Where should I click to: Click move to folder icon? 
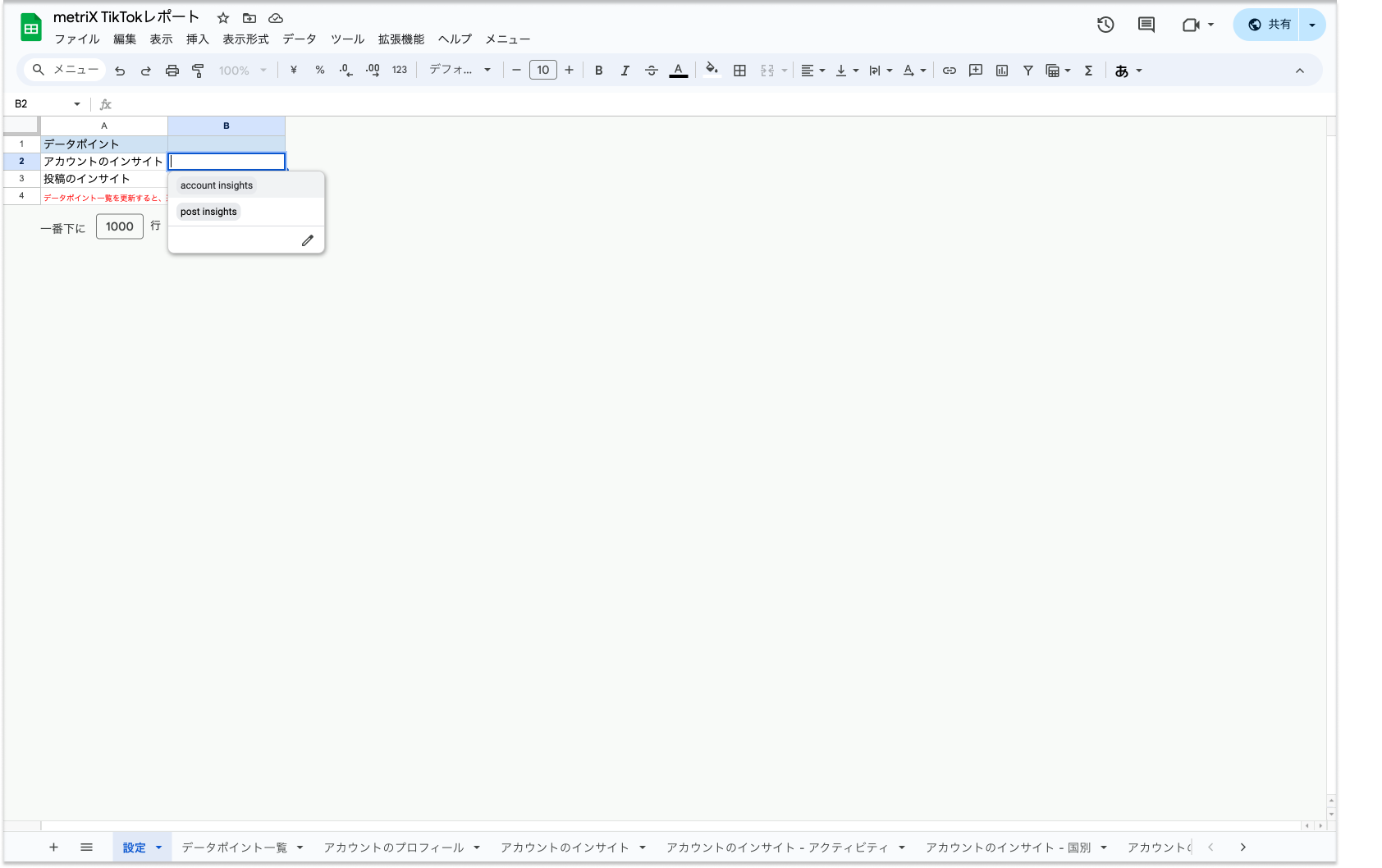249,18
